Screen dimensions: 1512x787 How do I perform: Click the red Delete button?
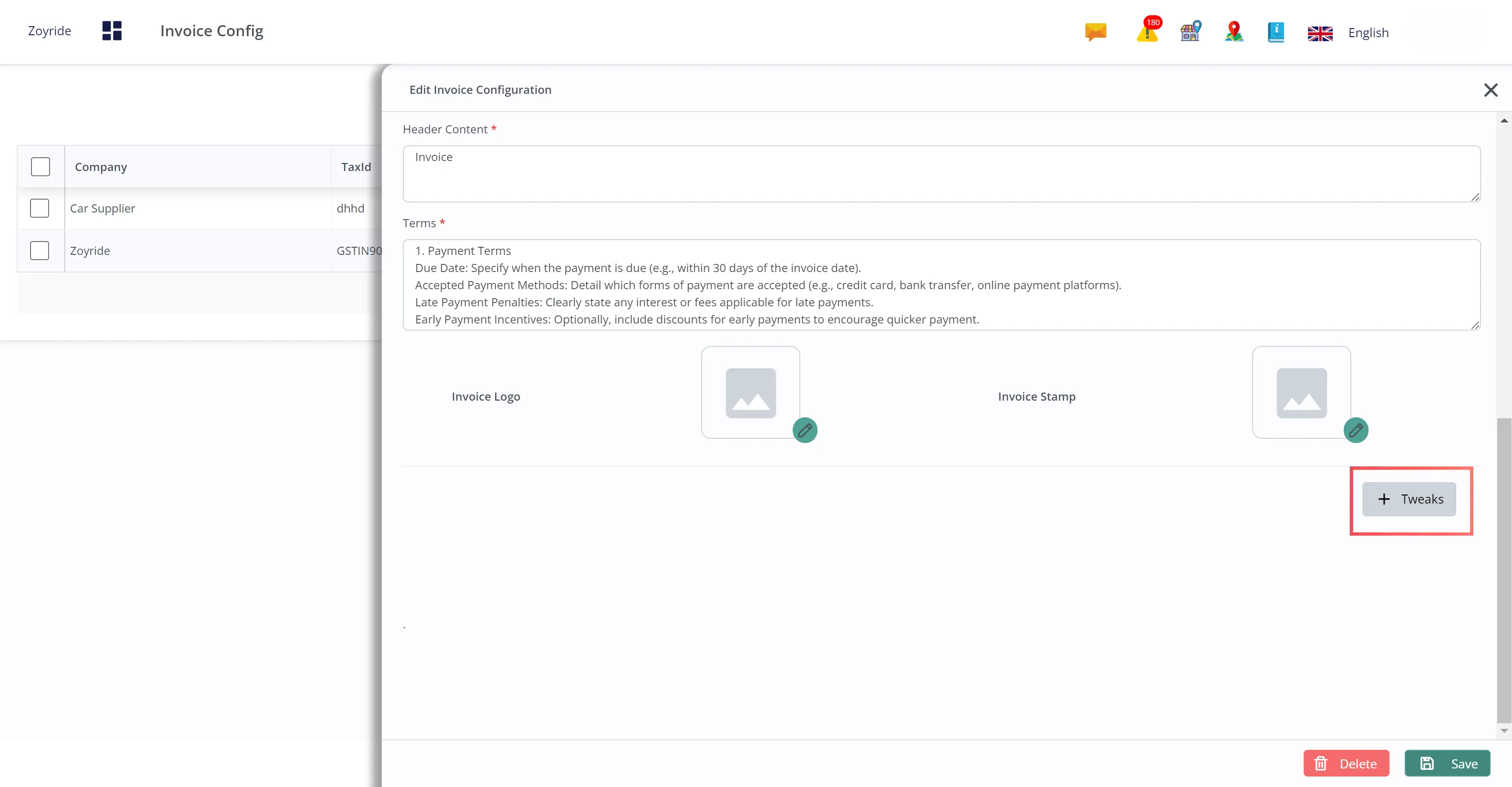tap(1346, 763)
